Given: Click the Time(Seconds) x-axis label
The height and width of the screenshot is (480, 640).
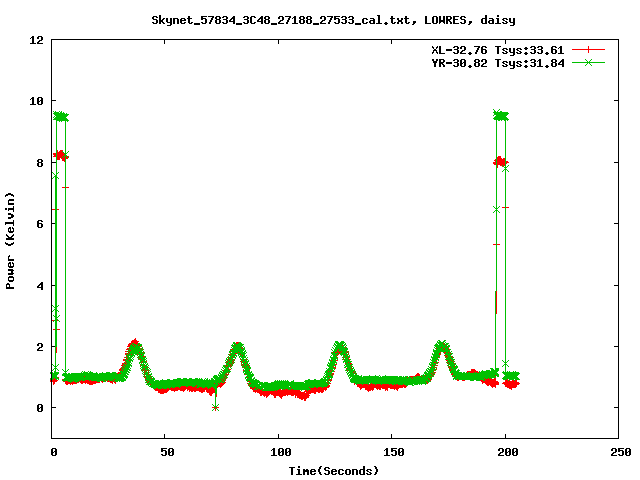Looking at the screenshot, I should point(334,470).
